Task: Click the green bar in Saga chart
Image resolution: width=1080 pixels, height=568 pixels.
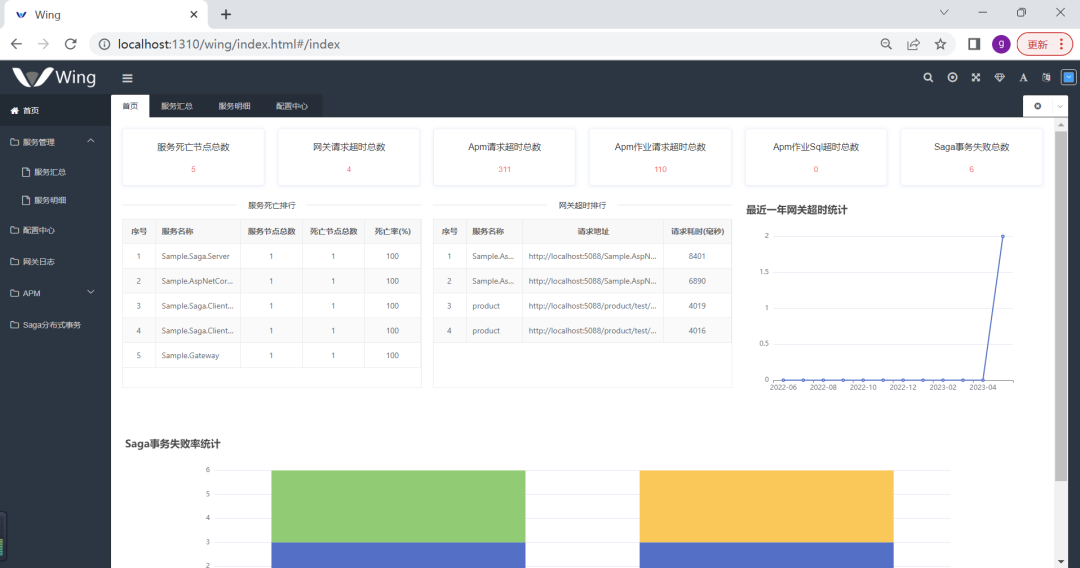Action: 398,506
